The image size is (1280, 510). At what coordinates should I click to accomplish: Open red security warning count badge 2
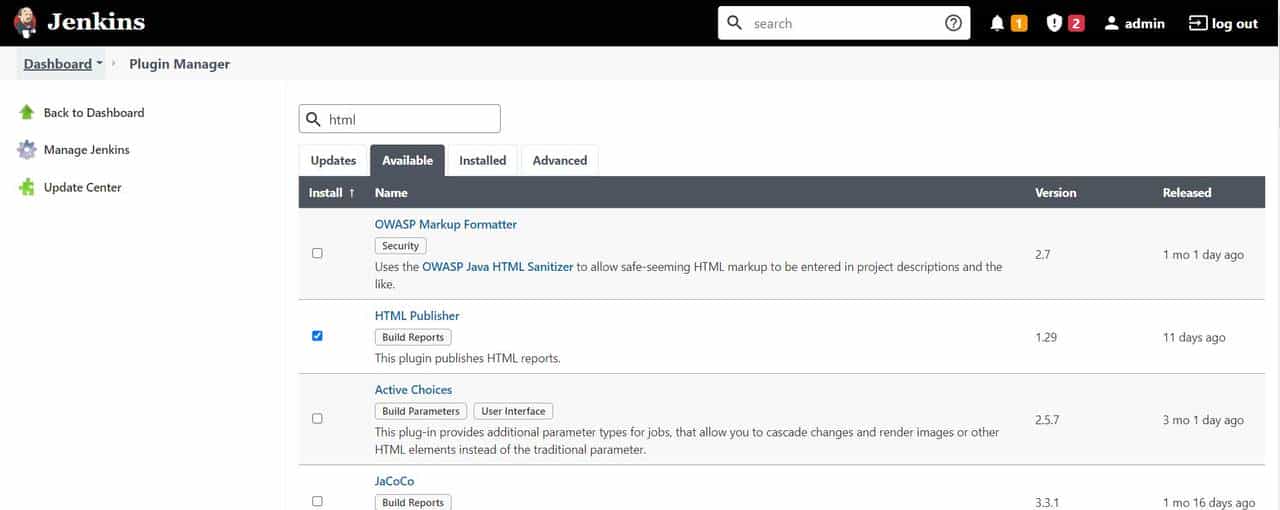click(1076, 23)
